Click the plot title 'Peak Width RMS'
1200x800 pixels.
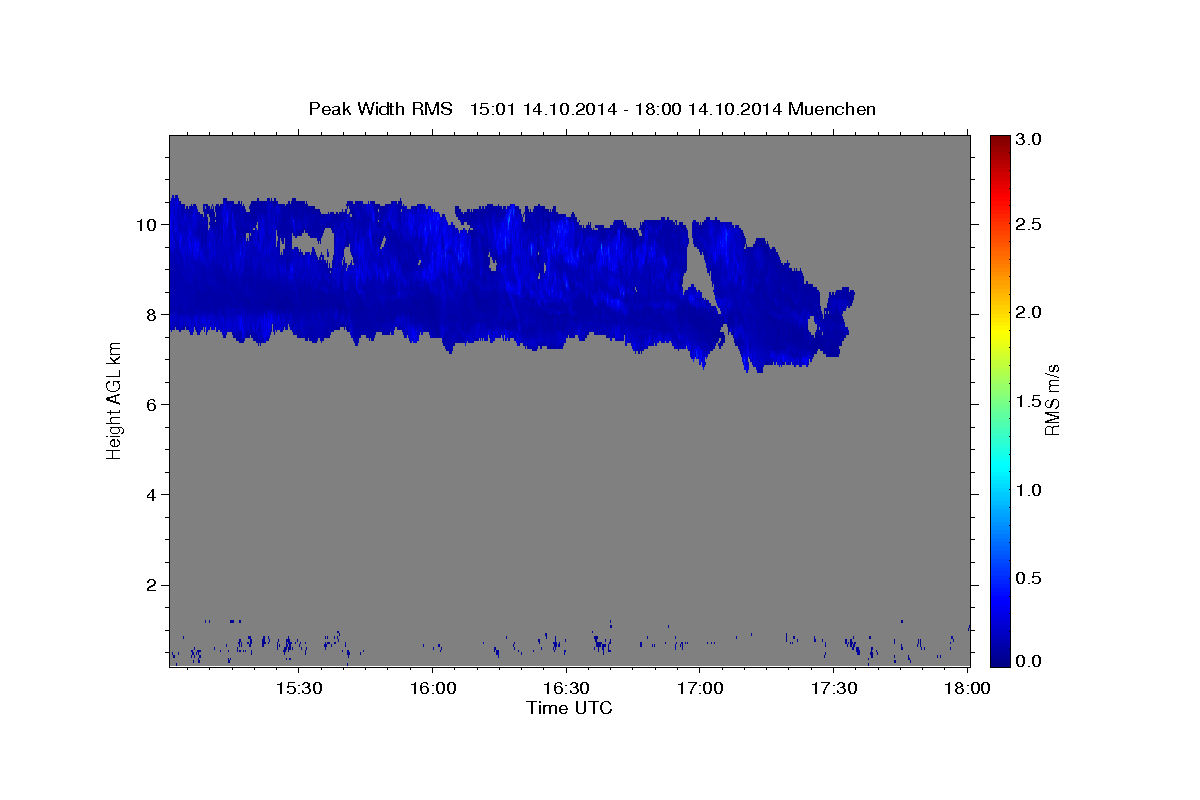point(381,109)
